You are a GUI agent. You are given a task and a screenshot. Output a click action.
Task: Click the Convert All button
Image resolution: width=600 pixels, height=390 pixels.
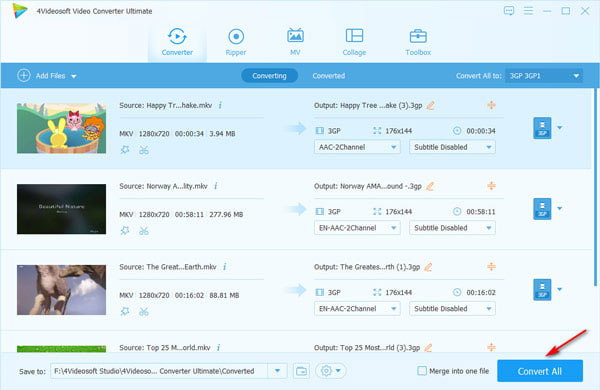point(540,371)
